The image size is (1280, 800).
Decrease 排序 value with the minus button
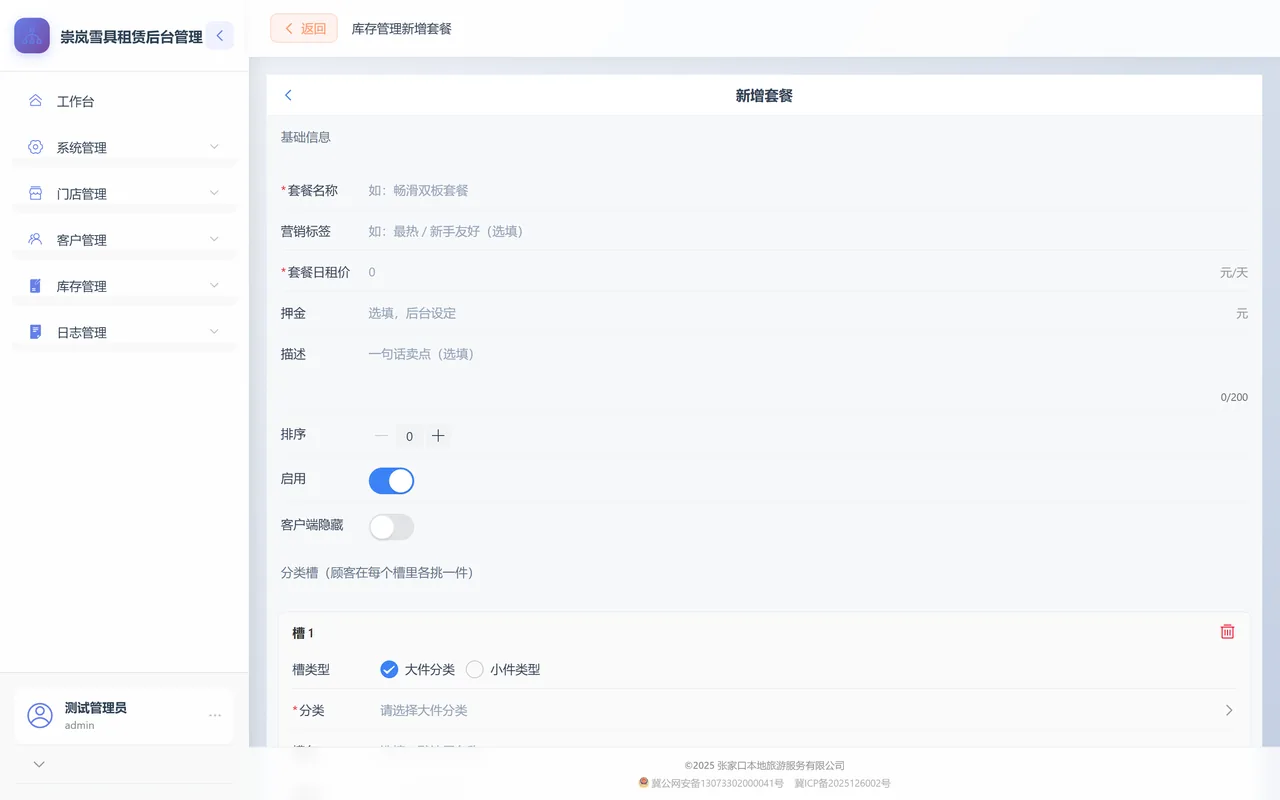pos(381,436)
